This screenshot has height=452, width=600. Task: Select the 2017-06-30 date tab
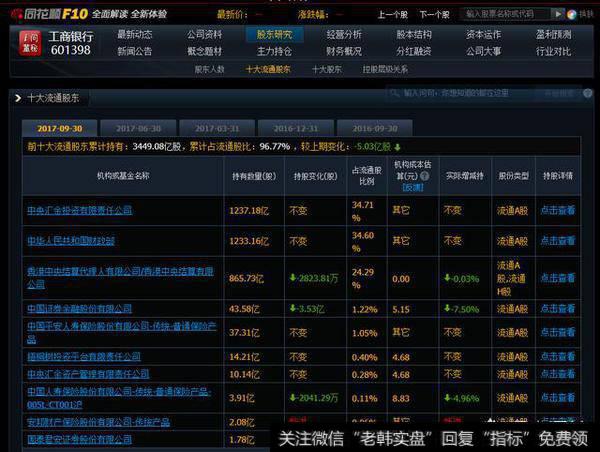139,128
